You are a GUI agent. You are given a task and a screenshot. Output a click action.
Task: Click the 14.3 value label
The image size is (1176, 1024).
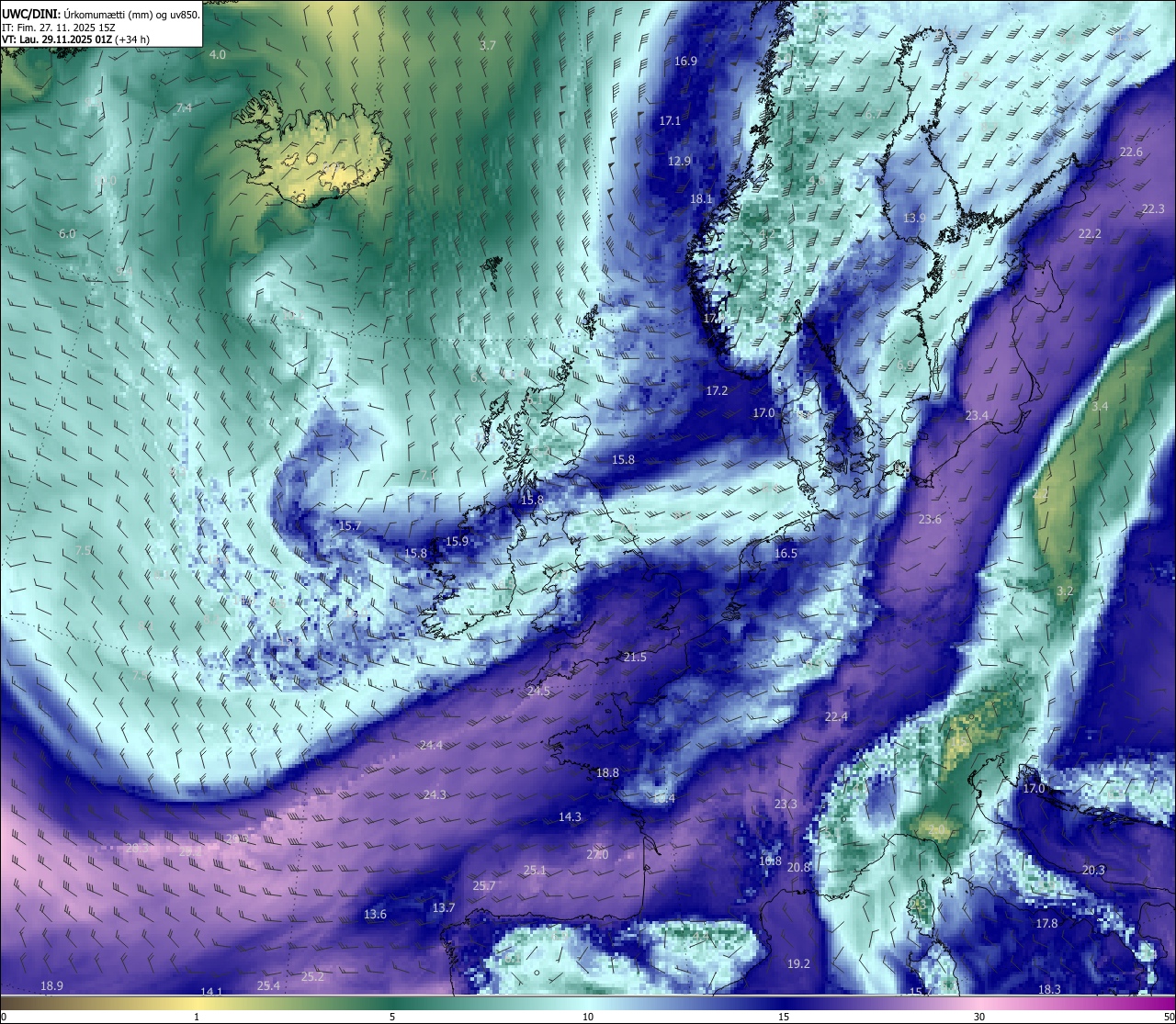[570, 816]
